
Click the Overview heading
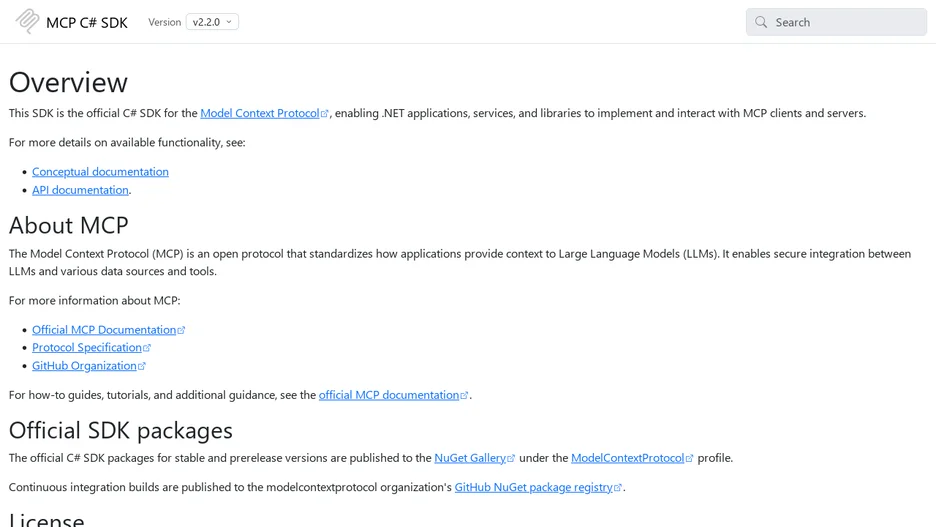click(x=68, y=82)
